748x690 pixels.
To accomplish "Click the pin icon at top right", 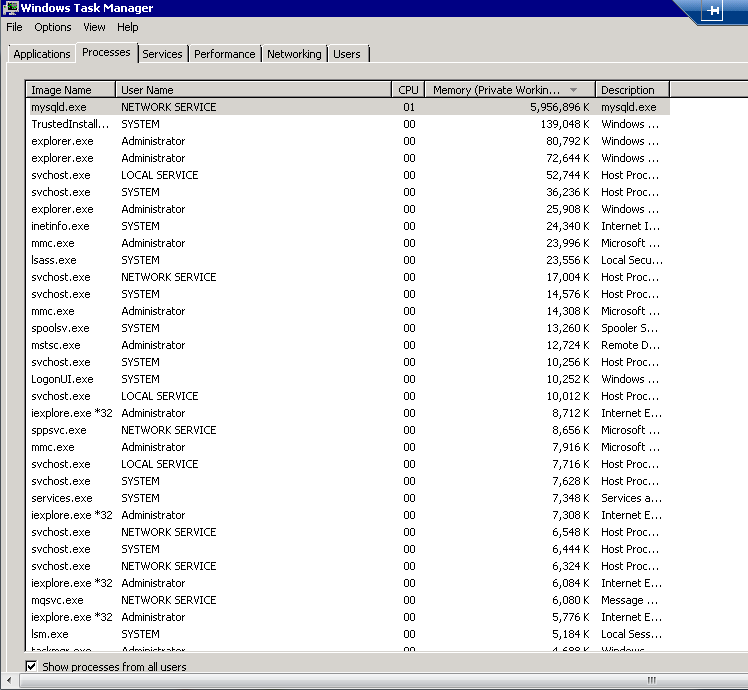I will point(713,11).
